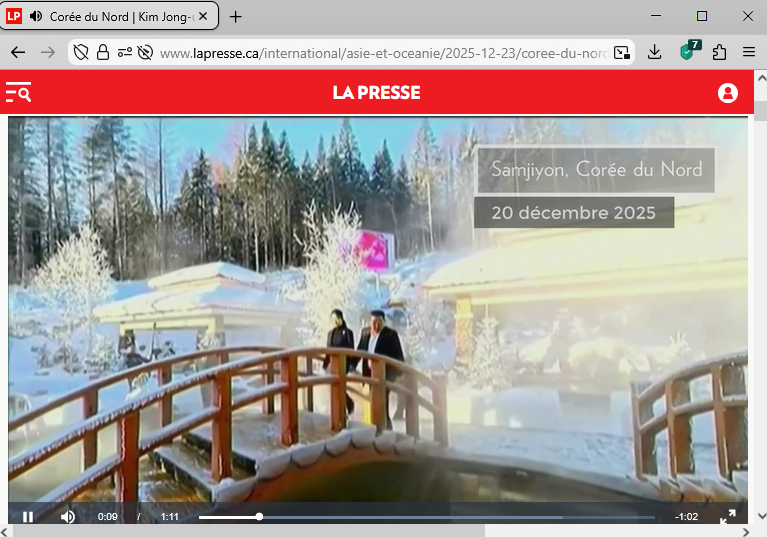
Task: Minimize the browser window
Action: pos(656,16)
